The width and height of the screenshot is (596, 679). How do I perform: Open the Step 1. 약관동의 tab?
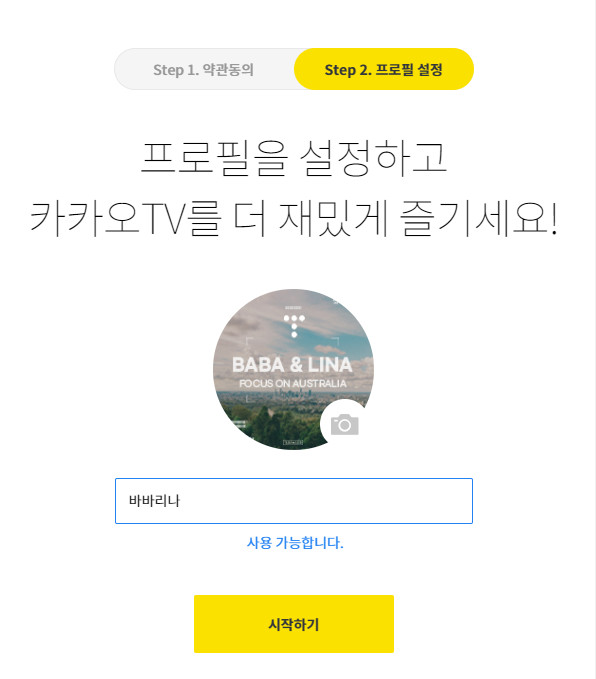[x=204, y=69]
